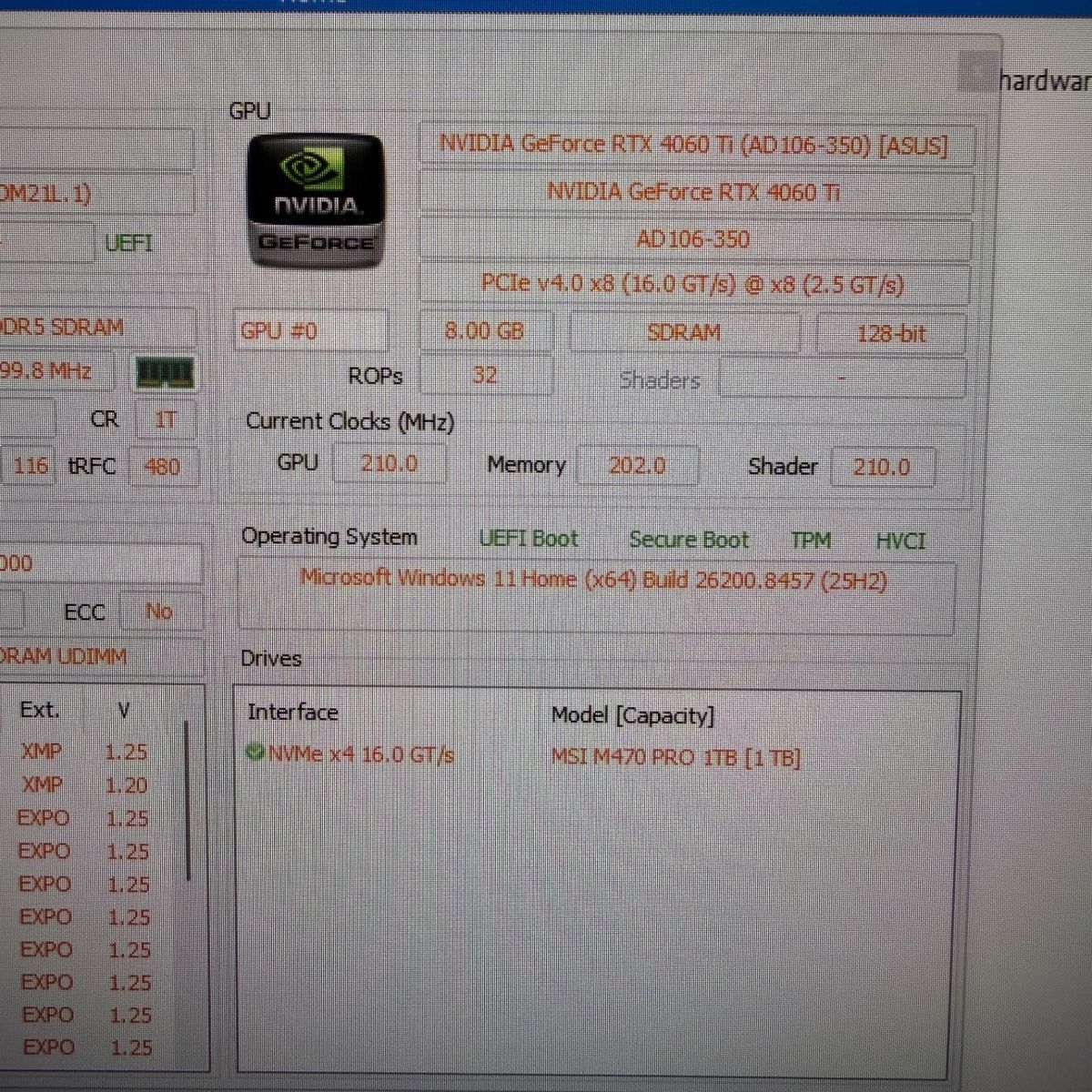Click the tRFC value 480

coord(162,467)
